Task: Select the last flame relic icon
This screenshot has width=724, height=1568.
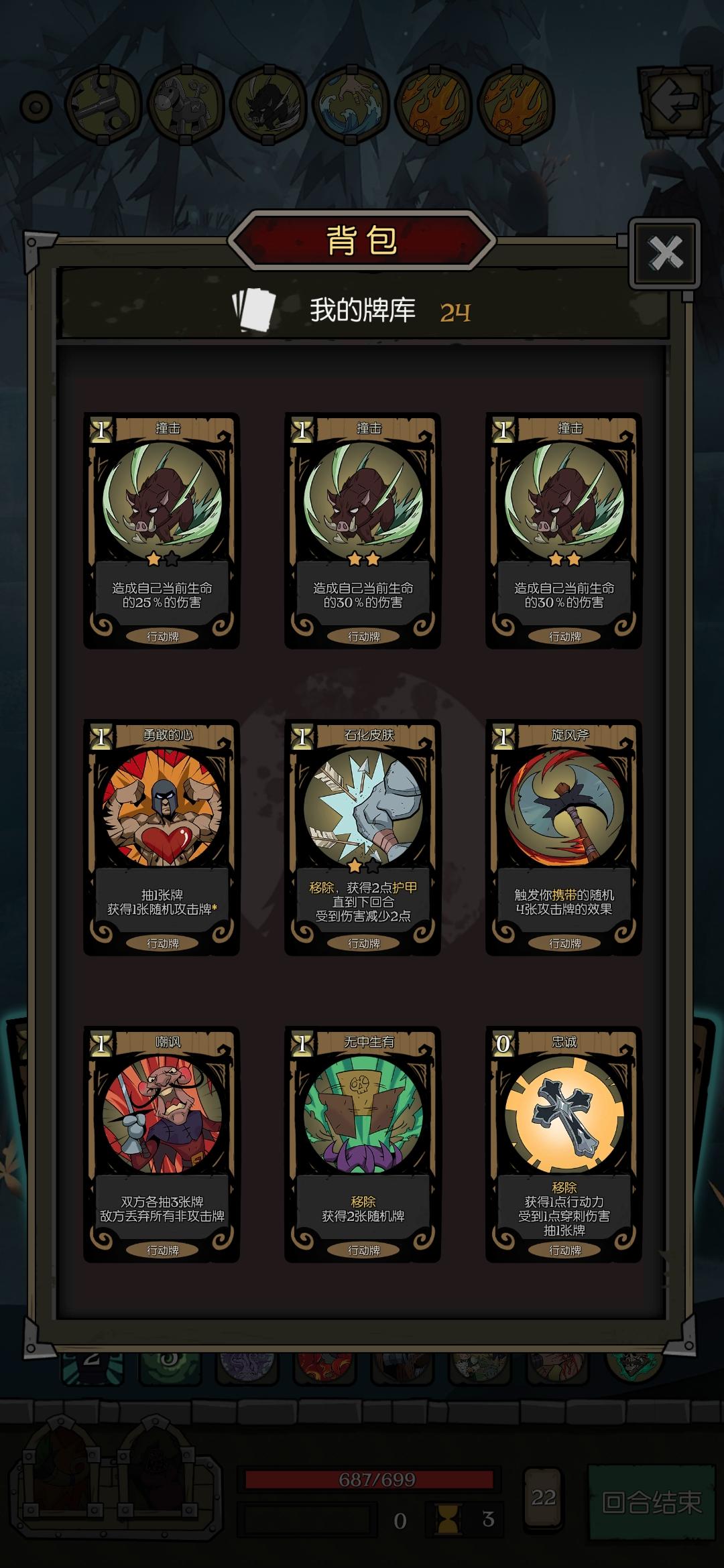Action: coord(516,104)
